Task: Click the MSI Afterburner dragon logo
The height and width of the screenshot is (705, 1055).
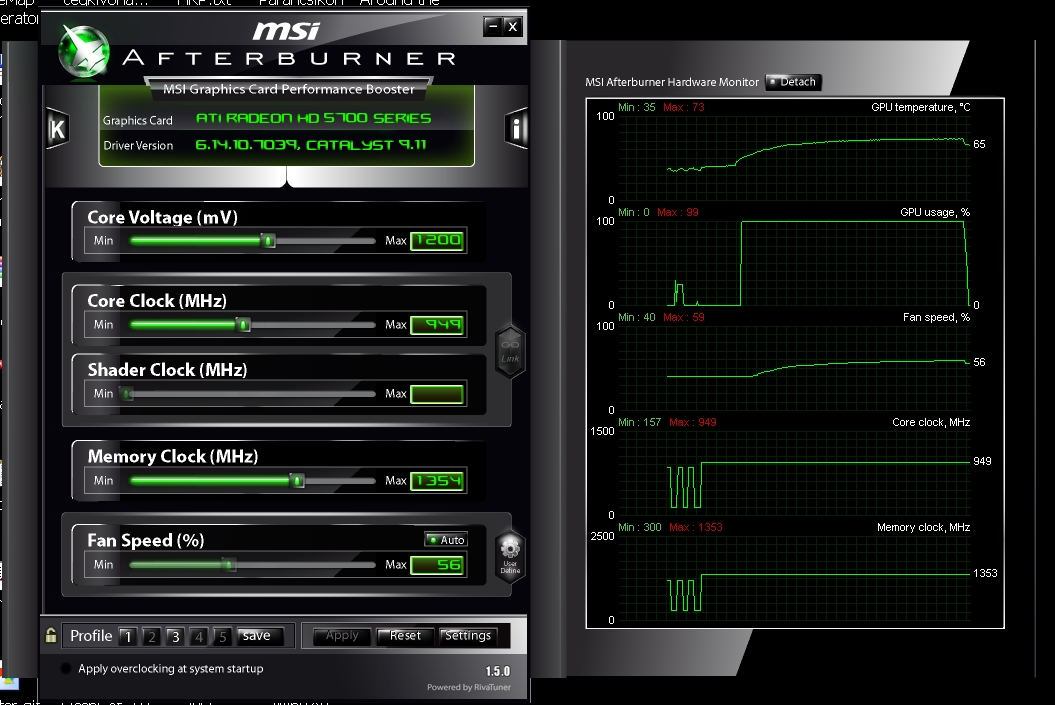Action: [84, 51]
